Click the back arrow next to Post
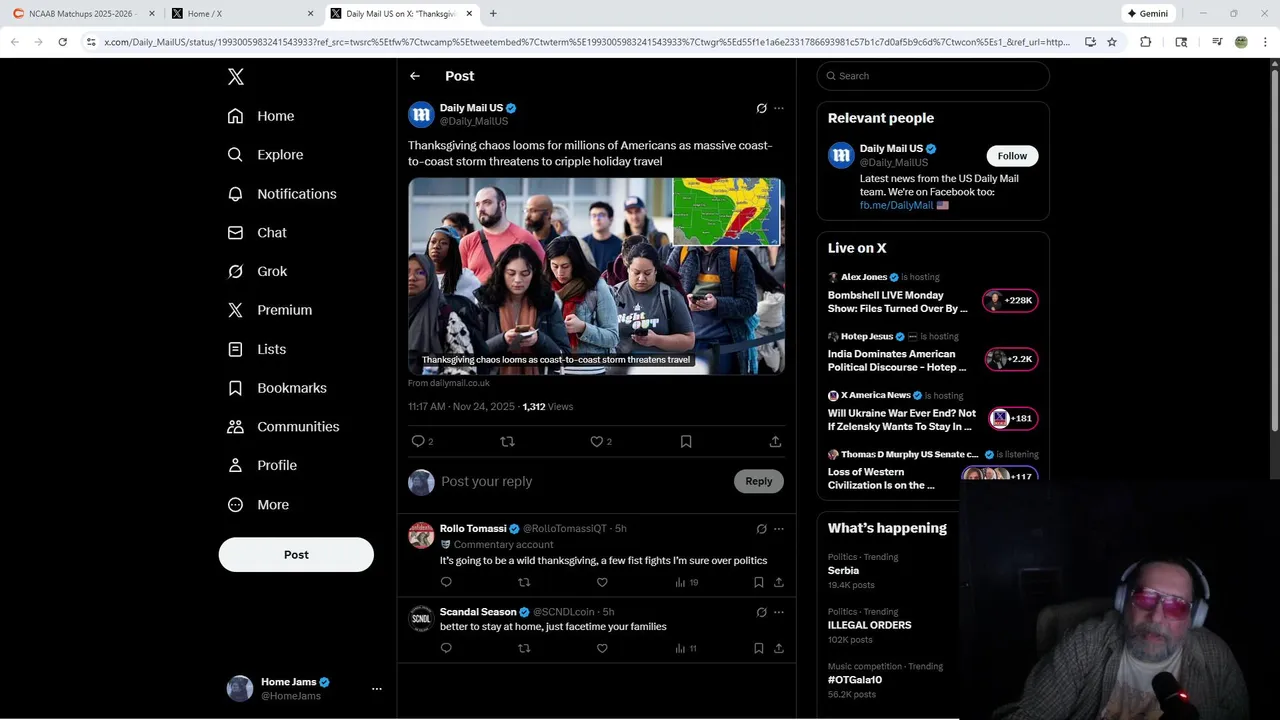Screen dimensions: 1280x720 415,76
